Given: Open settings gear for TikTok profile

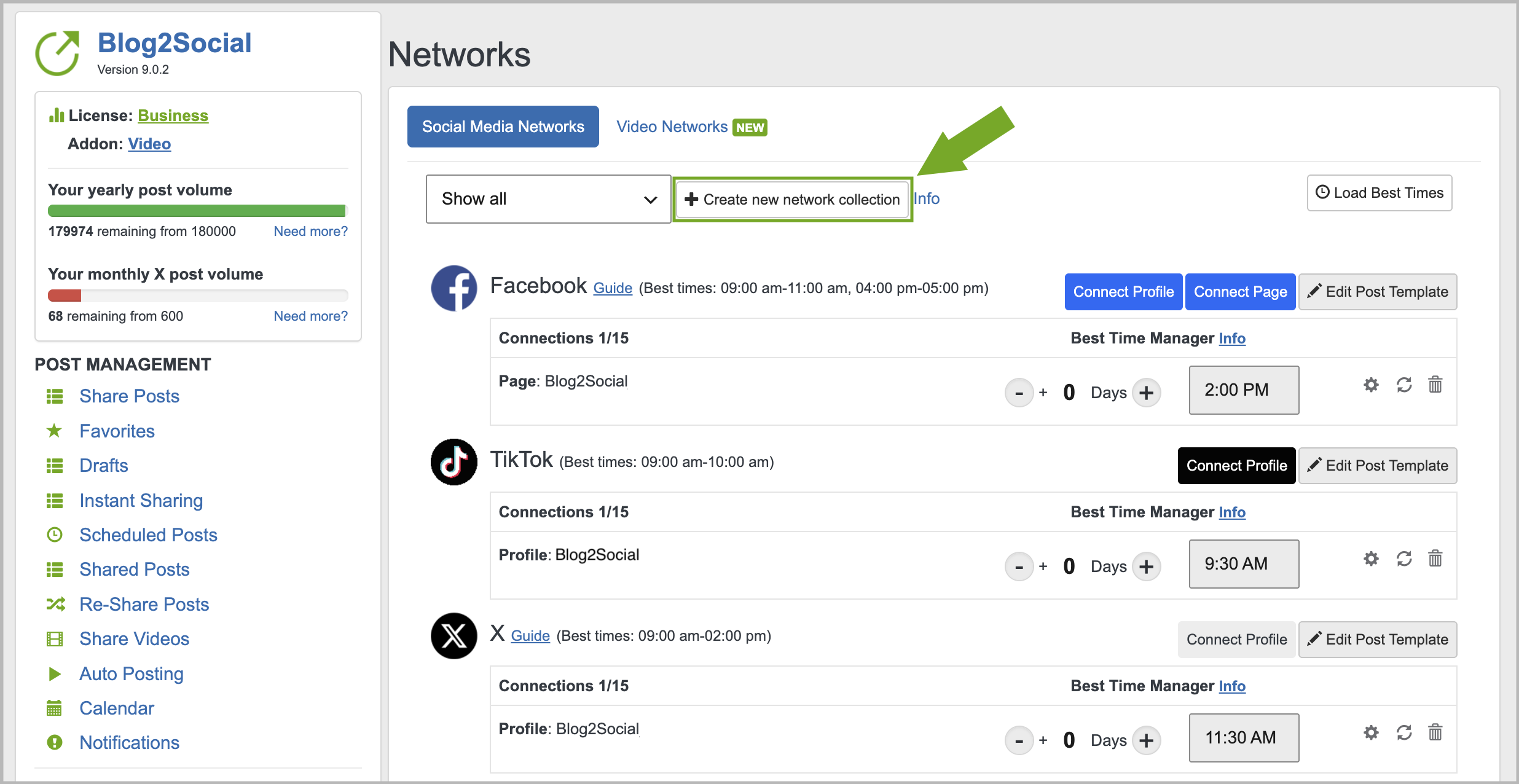Looking at the screenshot, I should (1371, 559).
